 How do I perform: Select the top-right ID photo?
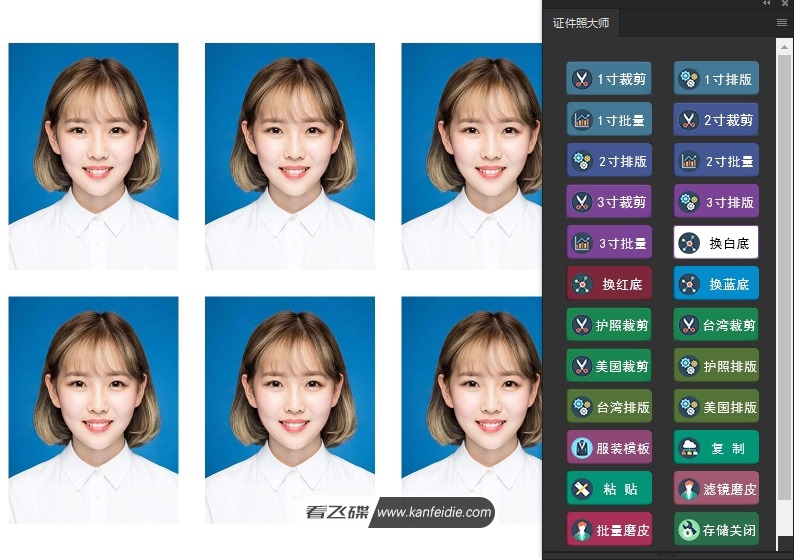(472, 156)
